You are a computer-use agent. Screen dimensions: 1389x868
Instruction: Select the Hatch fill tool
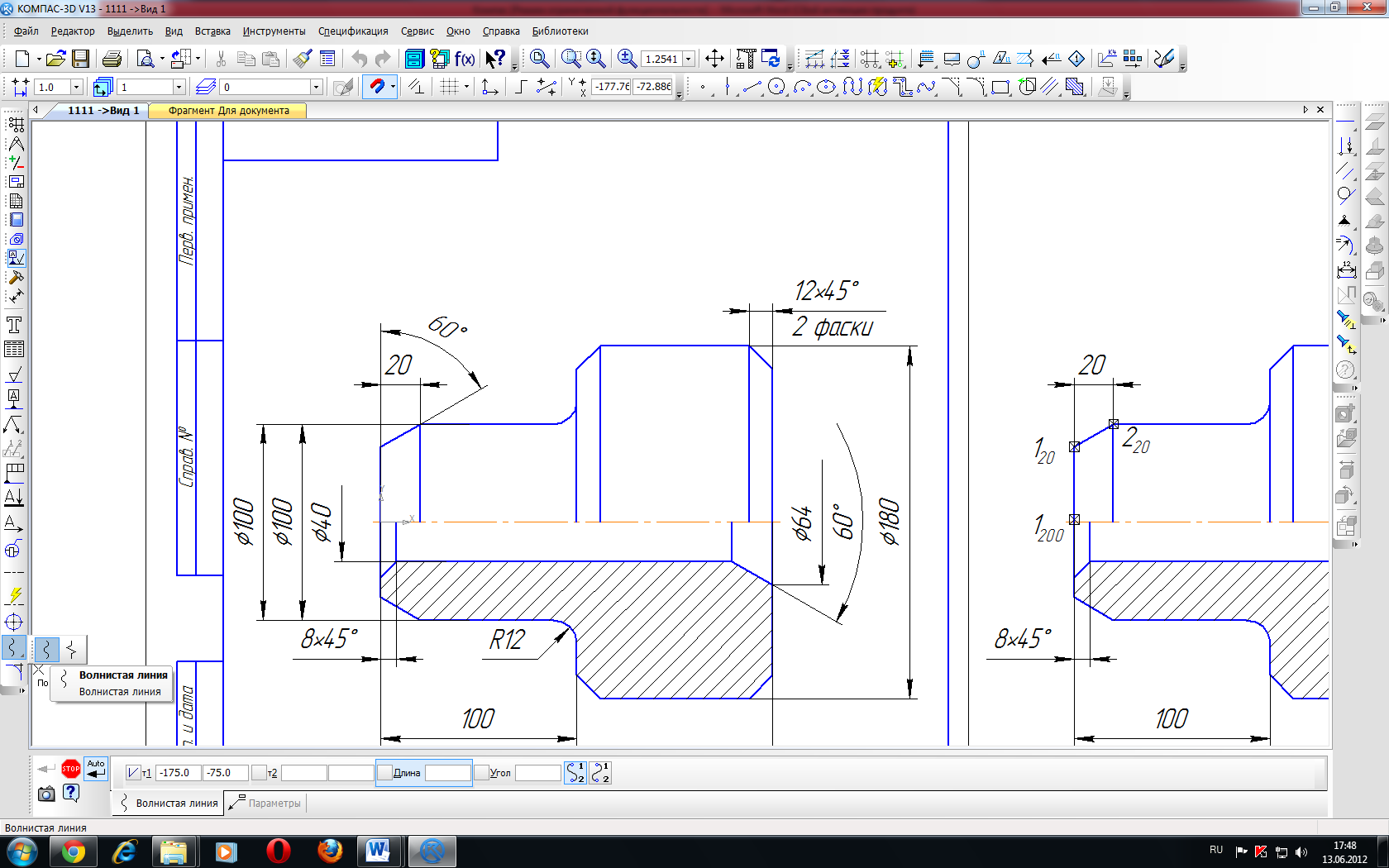coord(1075,87)
